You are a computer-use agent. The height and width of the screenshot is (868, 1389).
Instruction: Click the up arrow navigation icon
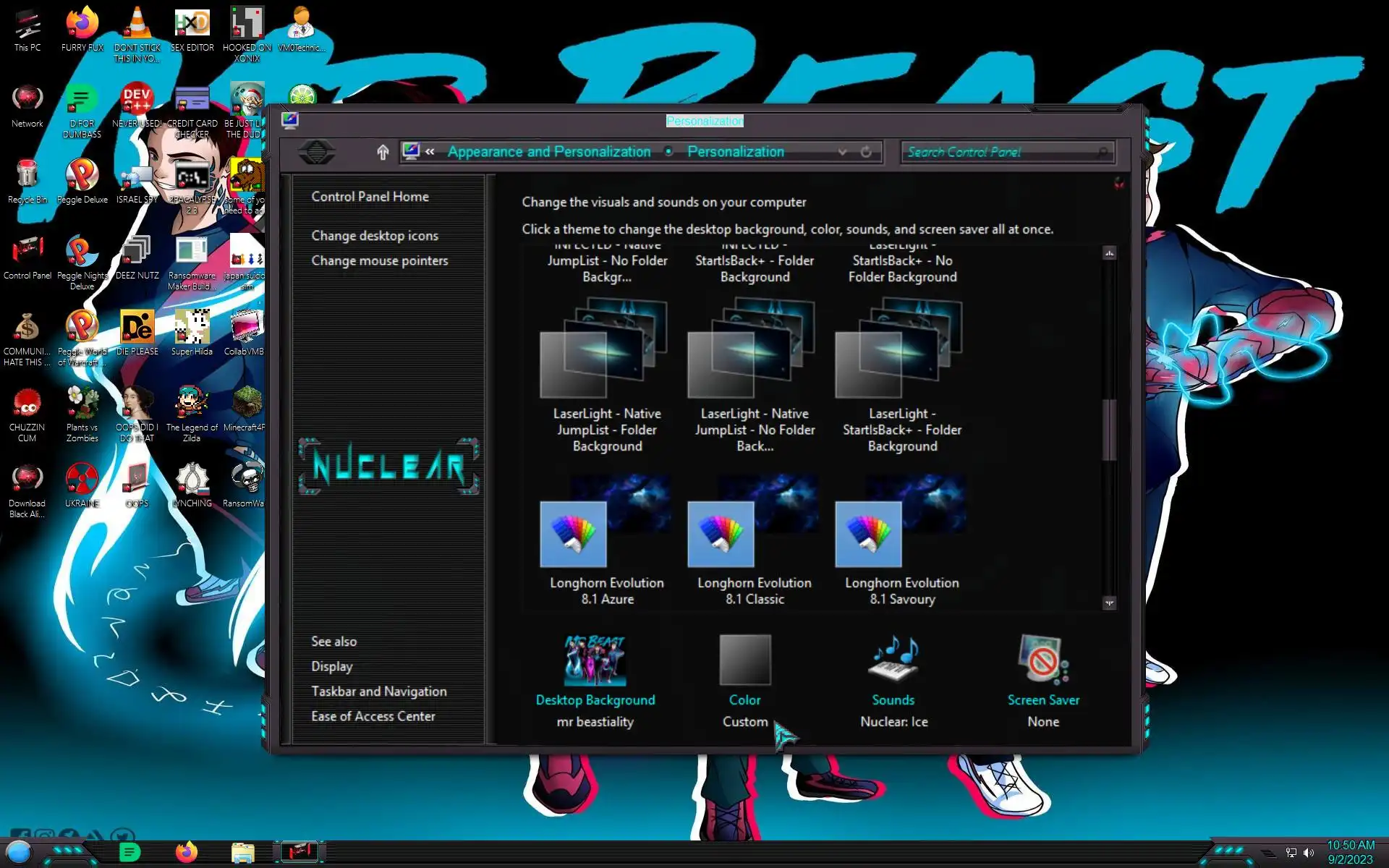(383, 152)
